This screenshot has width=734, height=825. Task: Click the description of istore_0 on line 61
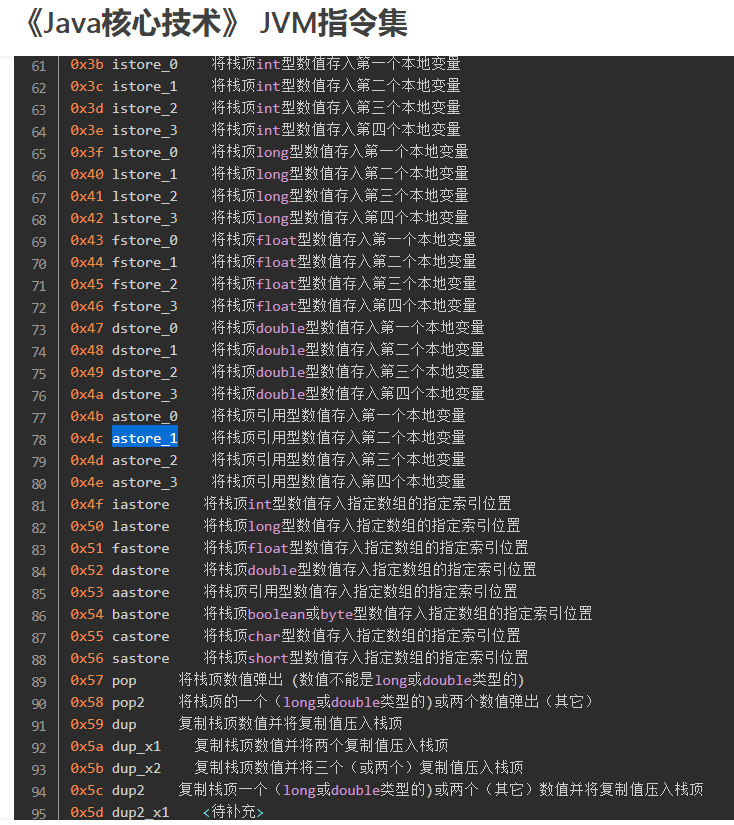[336, 64]
